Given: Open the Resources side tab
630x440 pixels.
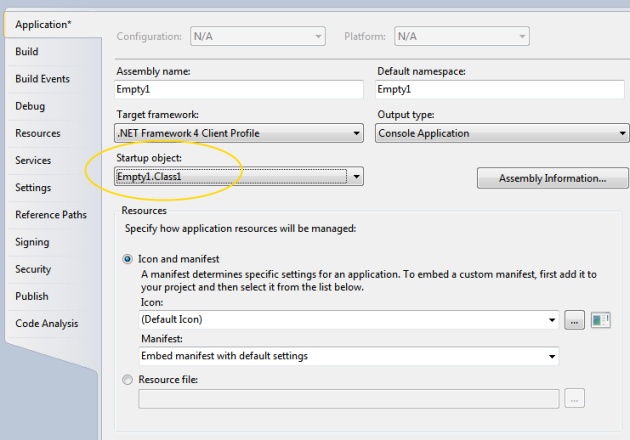Looking at the screenshot, I should tap(38, 133).
